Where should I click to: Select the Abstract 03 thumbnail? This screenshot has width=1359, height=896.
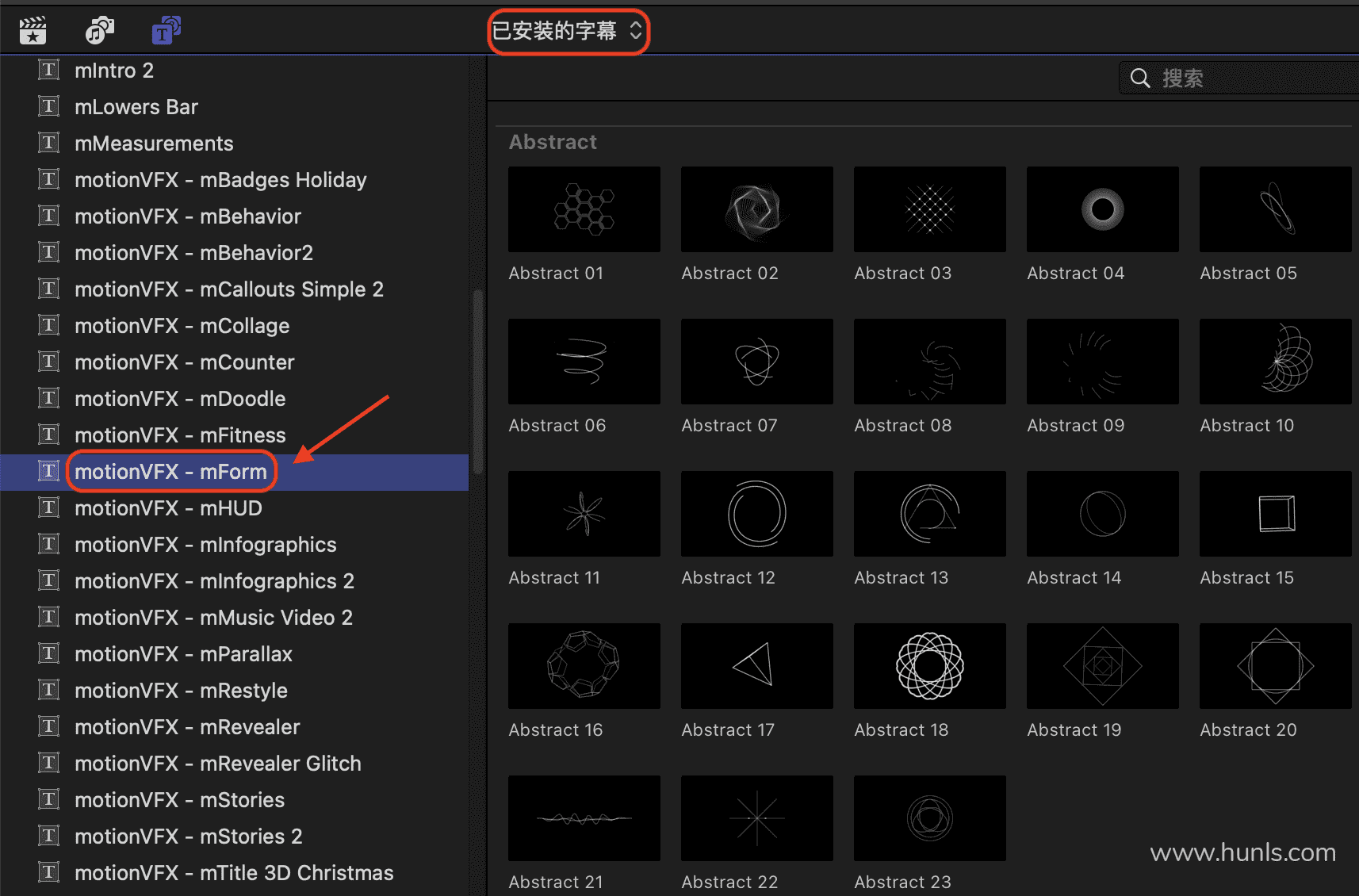click(930, 209)
